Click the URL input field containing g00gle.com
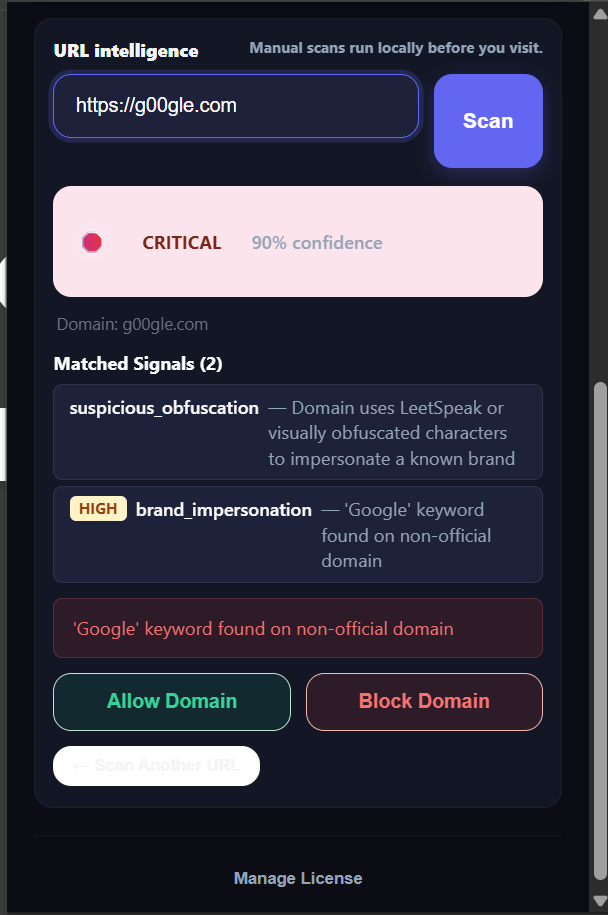Screen dimensions: 608x915 236,106
